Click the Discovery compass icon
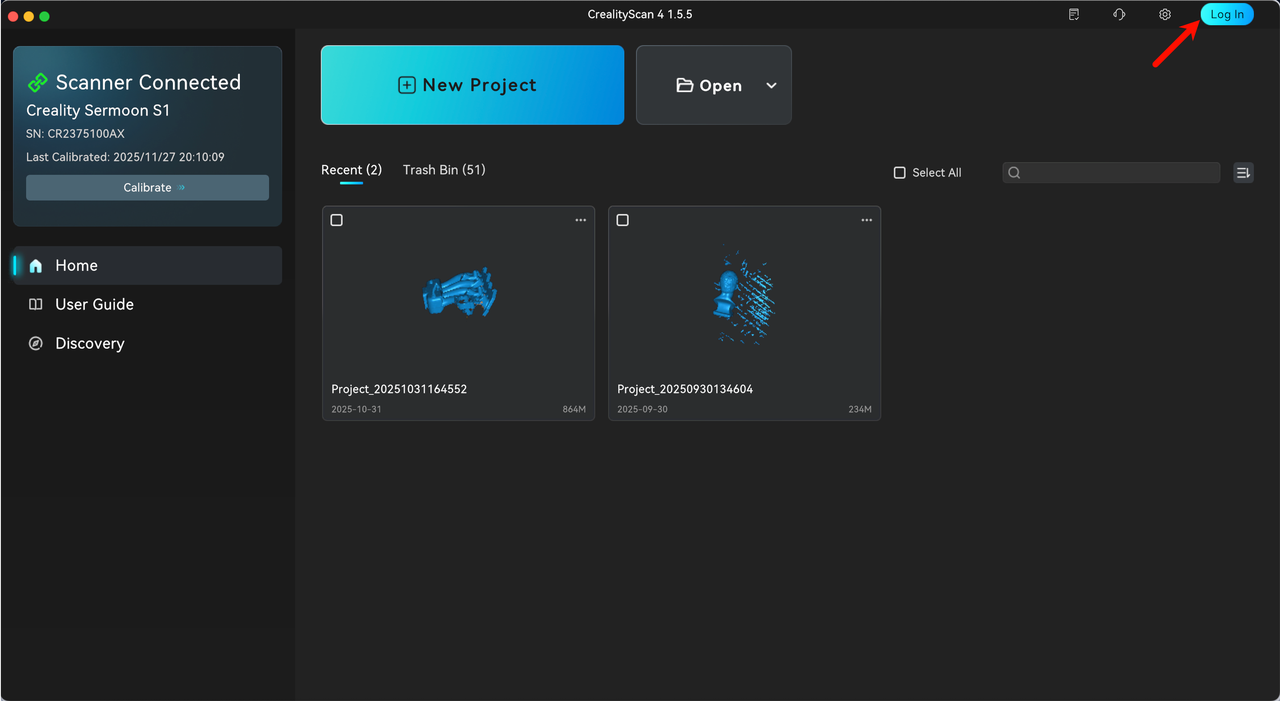1280x701 pixels. (36, 344)
